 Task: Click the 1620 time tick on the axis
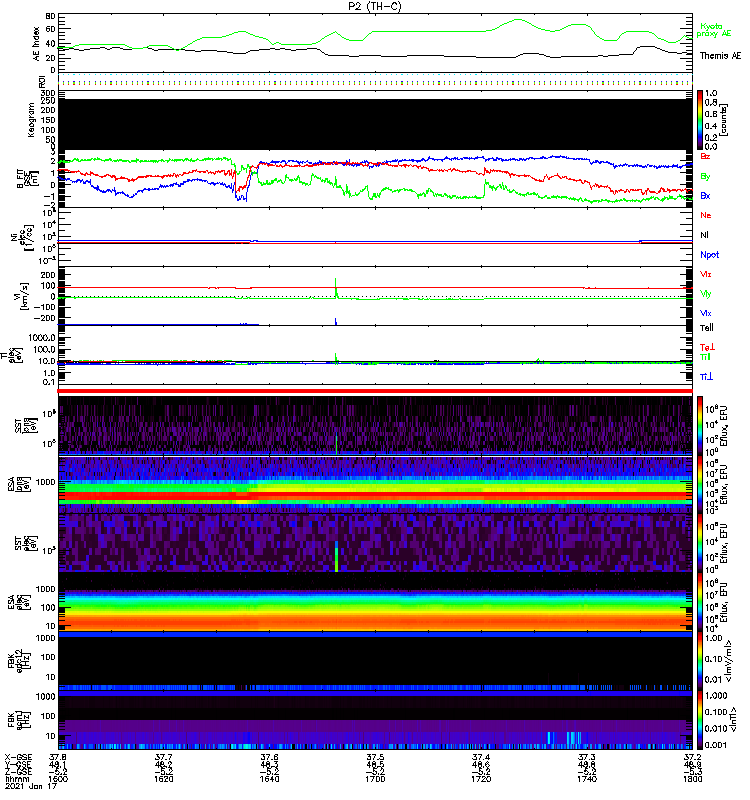click(x=164, y=785)
